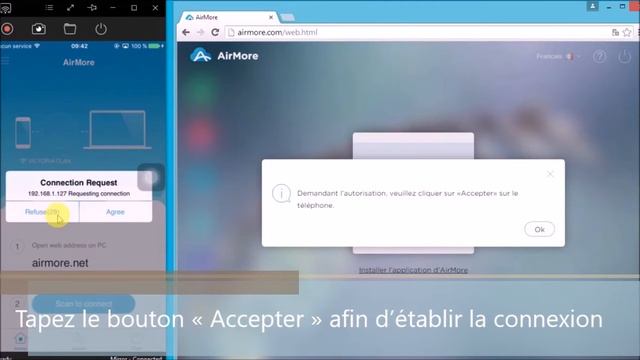Click the airmore.net address text on phone
Viewport: 640px width, 360px height.
point(60,263)
